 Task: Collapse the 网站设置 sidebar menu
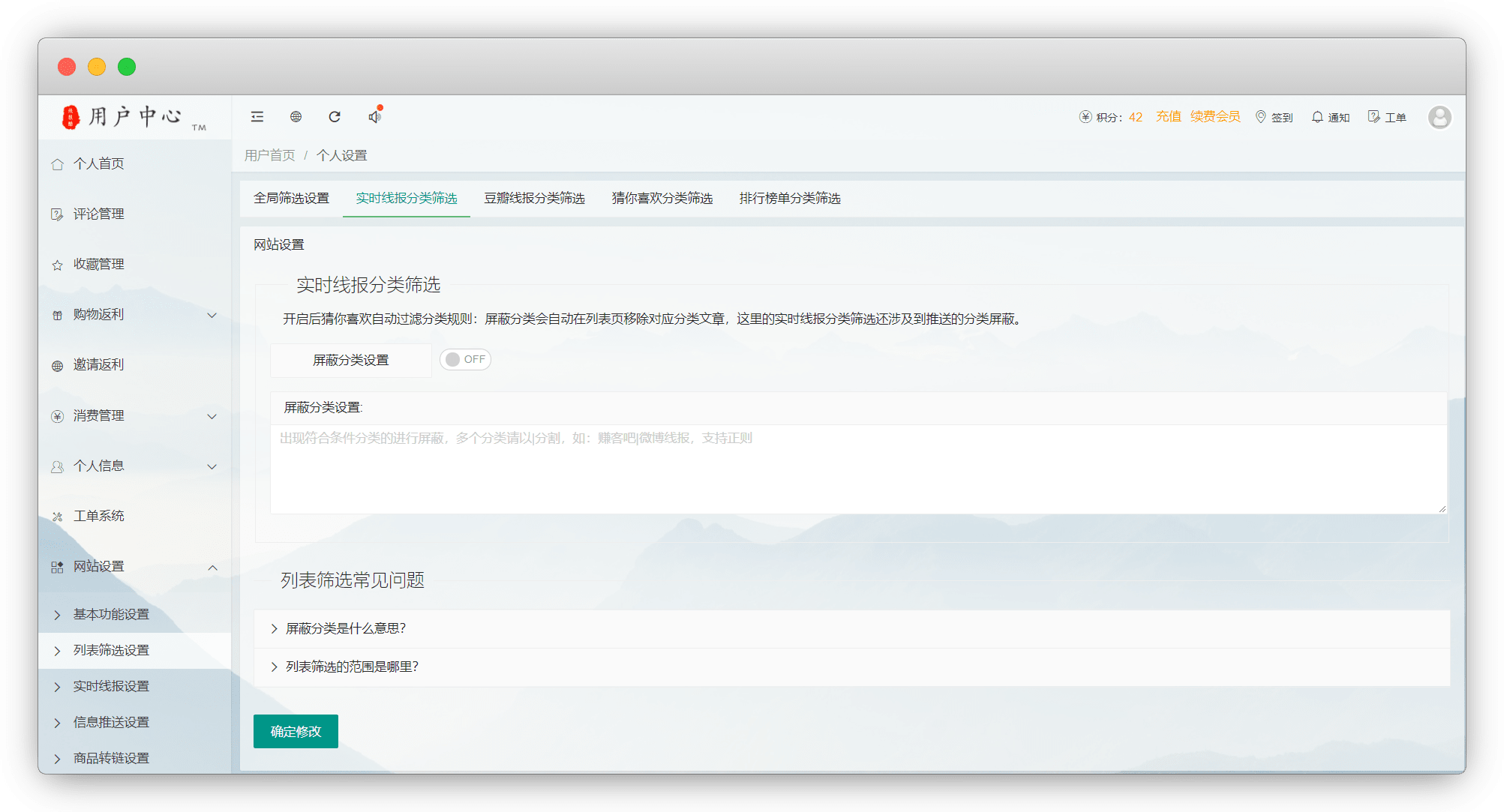click(x=135, y=567)
